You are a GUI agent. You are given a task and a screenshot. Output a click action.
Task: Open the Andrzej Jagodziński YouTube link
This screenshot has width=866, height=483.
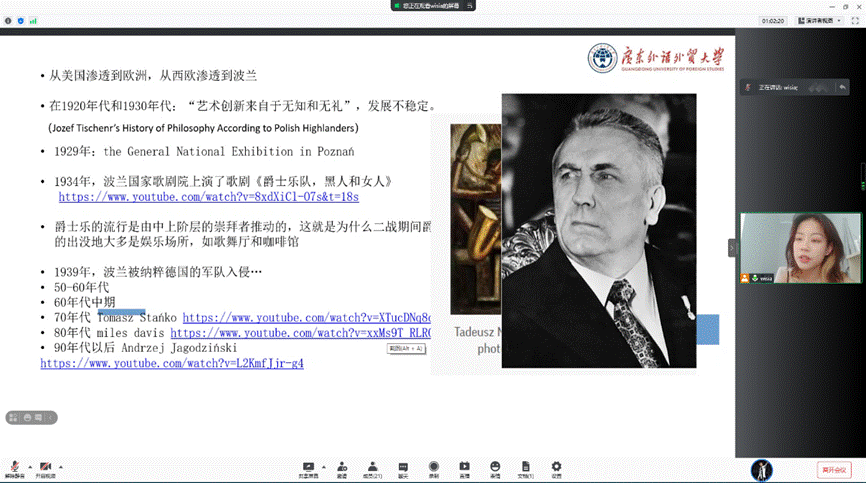pyautogui.click(x=171, y=363)
